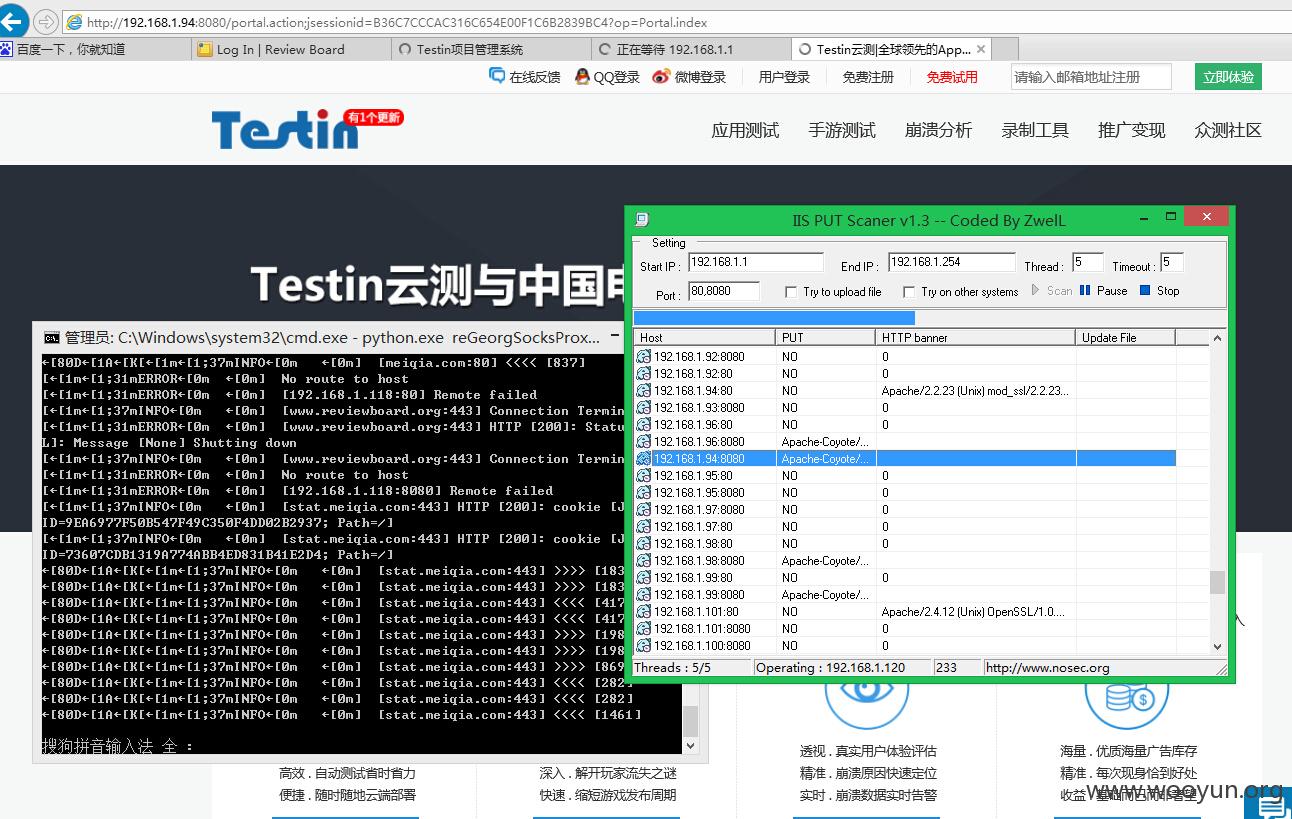The height and width of the screenshot is (819, 1292).
Task: Click the host icon for 192.168.1.94:80
Action: pos(644,390)
